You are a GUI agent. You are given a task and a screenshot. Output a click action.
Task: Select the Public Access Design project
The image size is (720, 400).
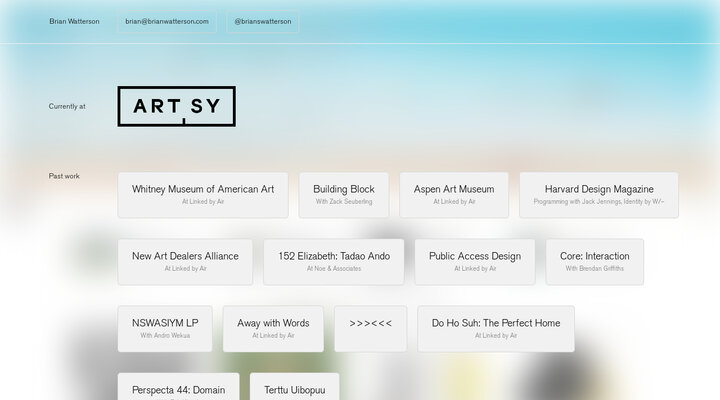(x=475, y=261)
